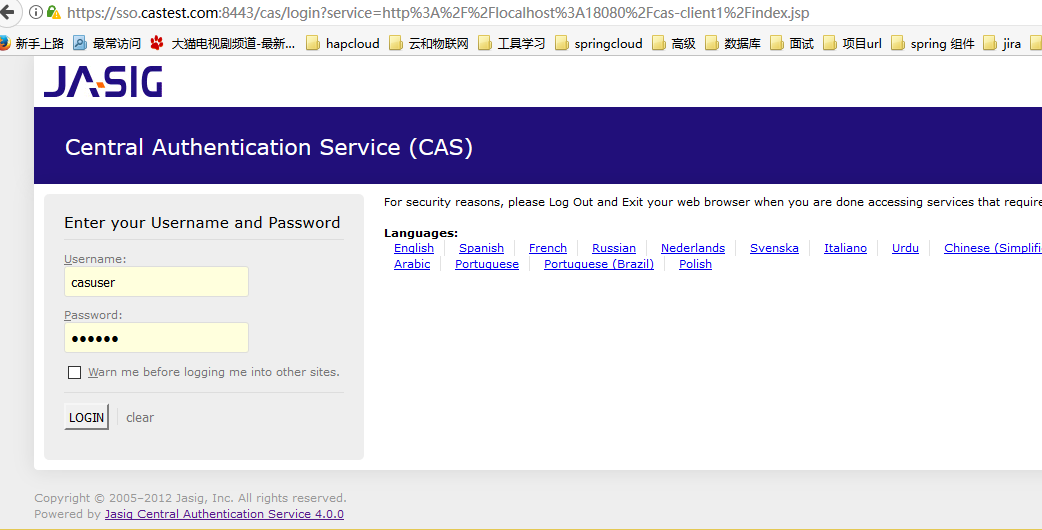Open the 工具学习 bookmark folder

[x=512, y=43]
